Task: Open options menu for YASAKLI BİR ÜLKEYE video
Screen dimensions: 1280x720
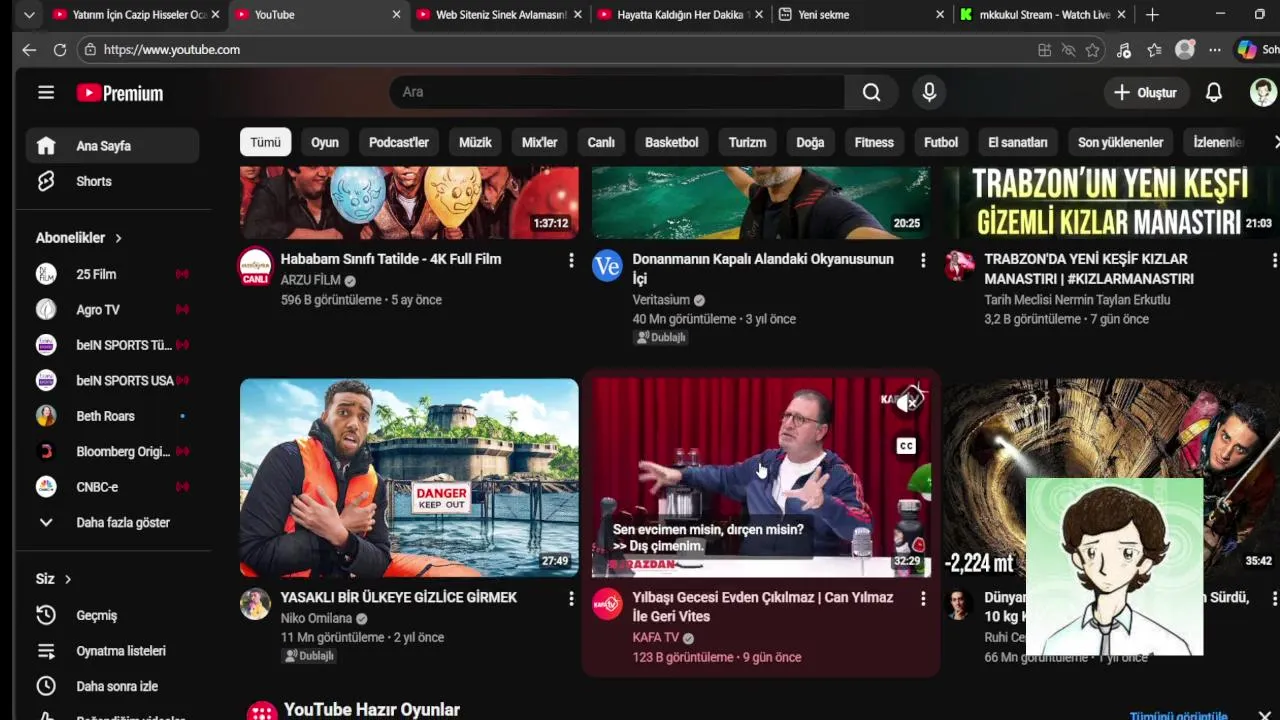Action: pyautogui.click(x=571, y=598)
